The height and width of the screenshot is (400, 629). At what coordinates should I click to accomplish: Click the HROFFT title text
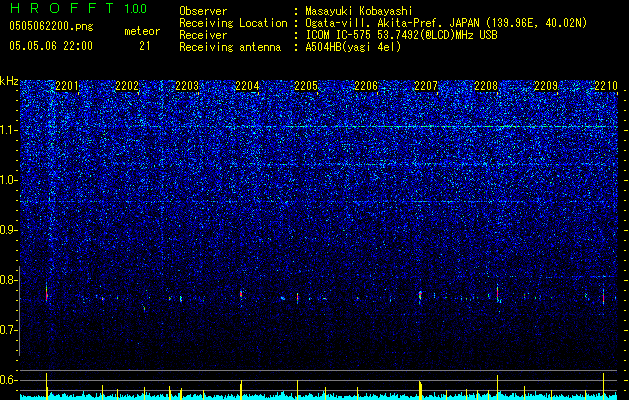pyautogui.click(x=62, y=8)
